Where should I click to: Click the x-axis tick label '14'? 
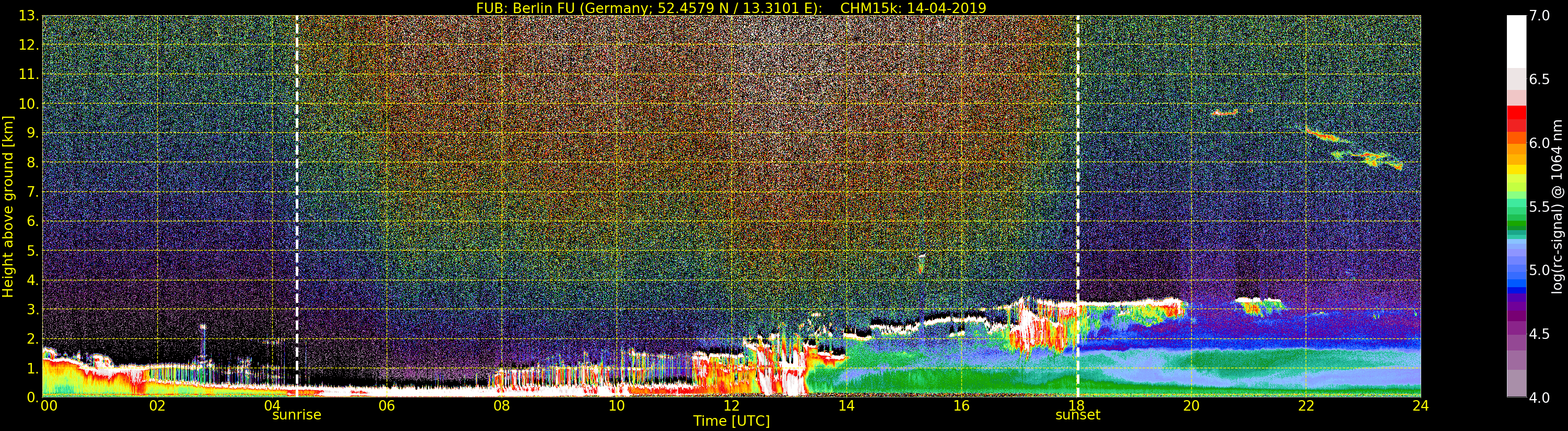click(x=846, y=406)
